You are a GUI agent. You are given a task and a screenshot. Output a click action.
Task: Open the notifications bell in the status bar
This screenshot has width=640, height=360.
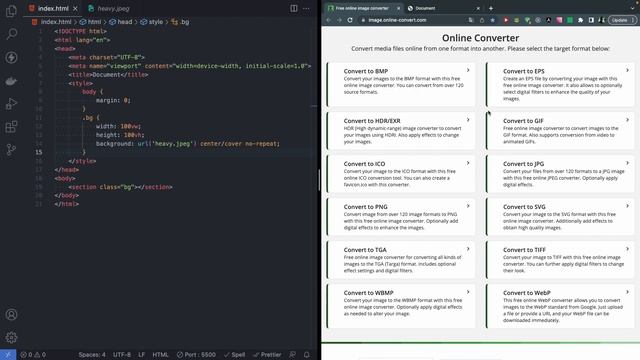click(x=307, y=355)
